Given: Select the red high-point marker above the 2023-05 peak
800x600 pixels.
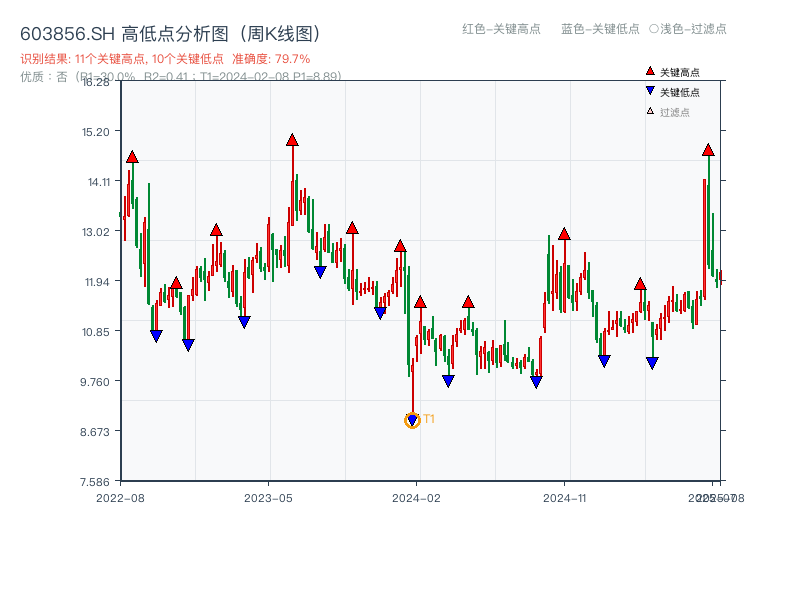Looking at the screenshot, I should click(293, 142).
